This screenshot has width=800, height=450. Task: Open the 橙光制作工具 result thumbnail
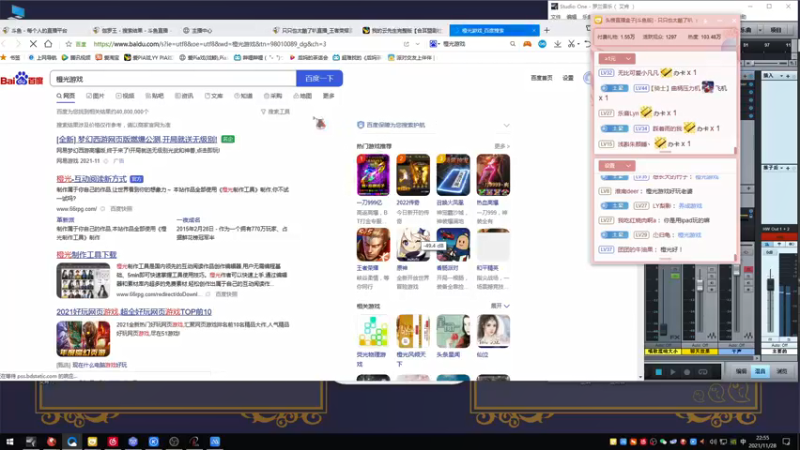[83, 281]
